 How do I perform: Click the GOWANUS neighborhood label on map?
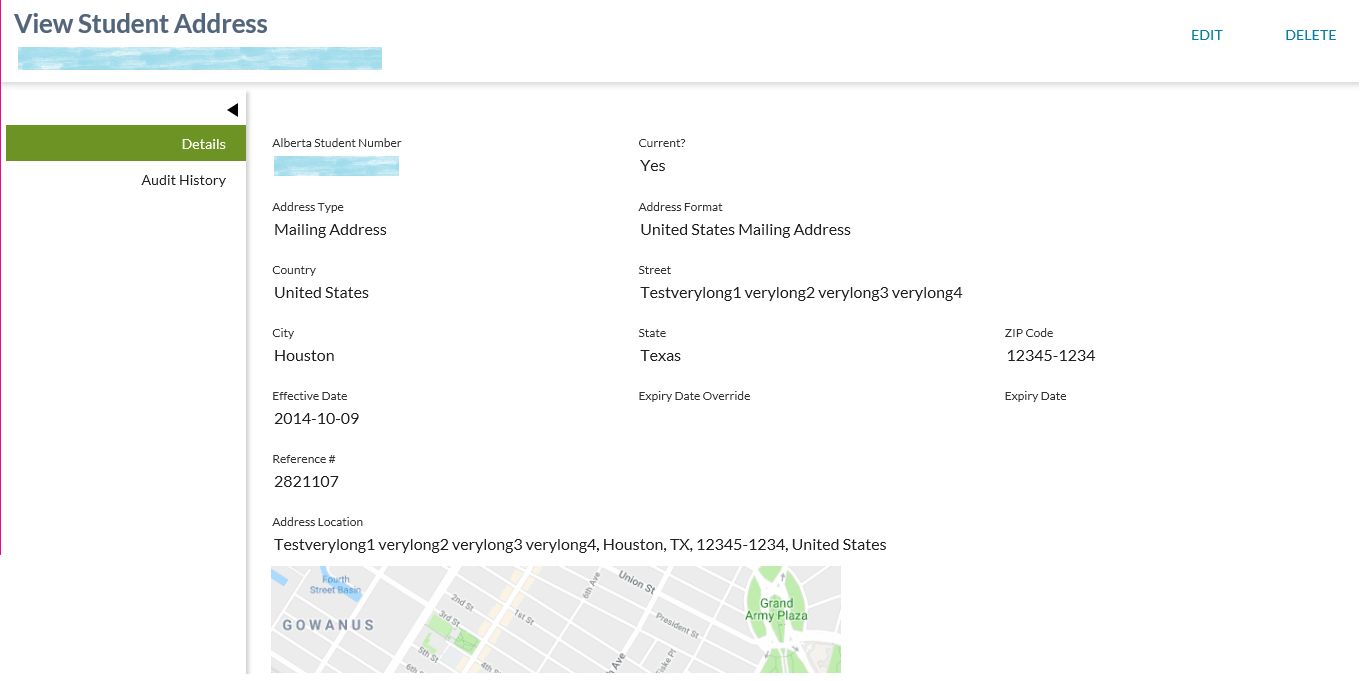(328, 625)
